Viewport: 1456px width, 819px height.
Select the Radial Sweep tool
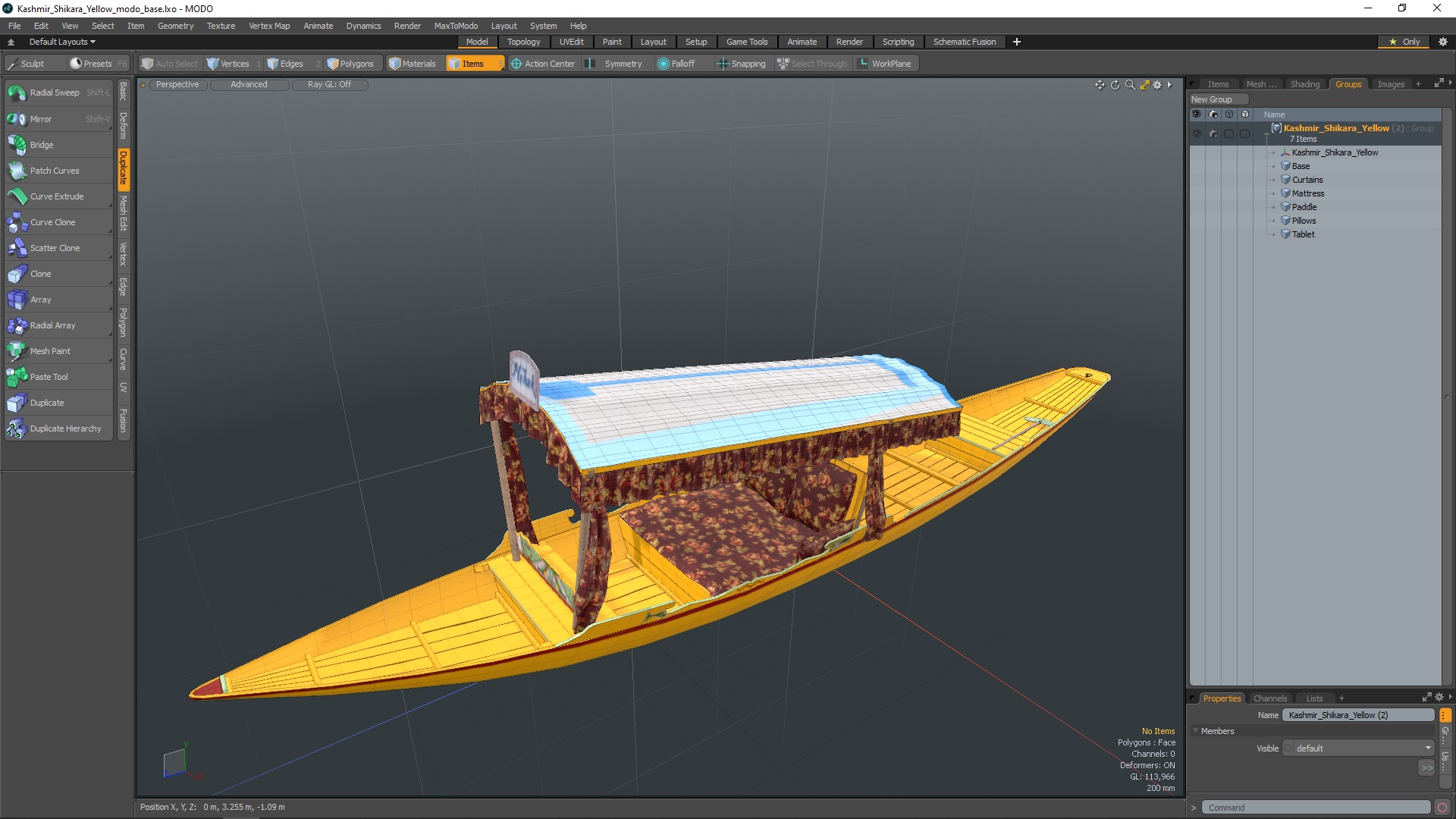[x=55, y=93]
